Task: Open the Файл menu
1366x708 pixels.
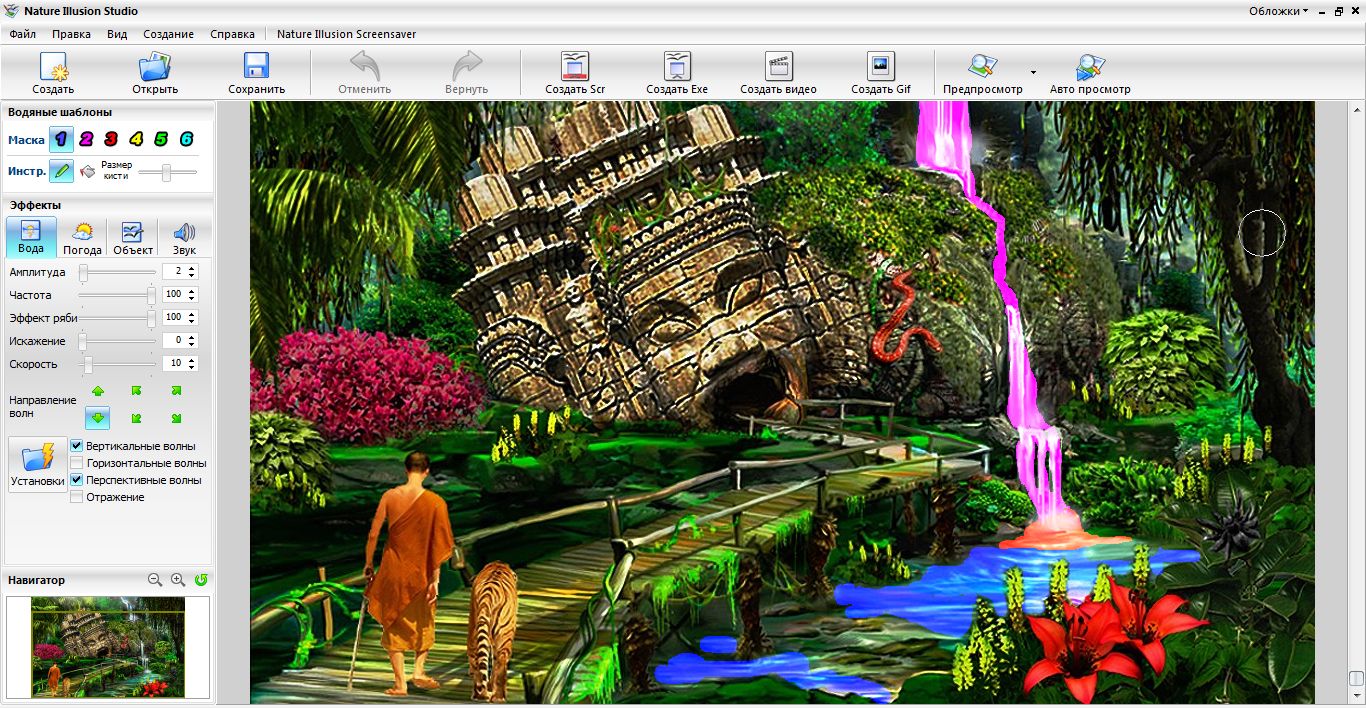Action: coord(23,34)
